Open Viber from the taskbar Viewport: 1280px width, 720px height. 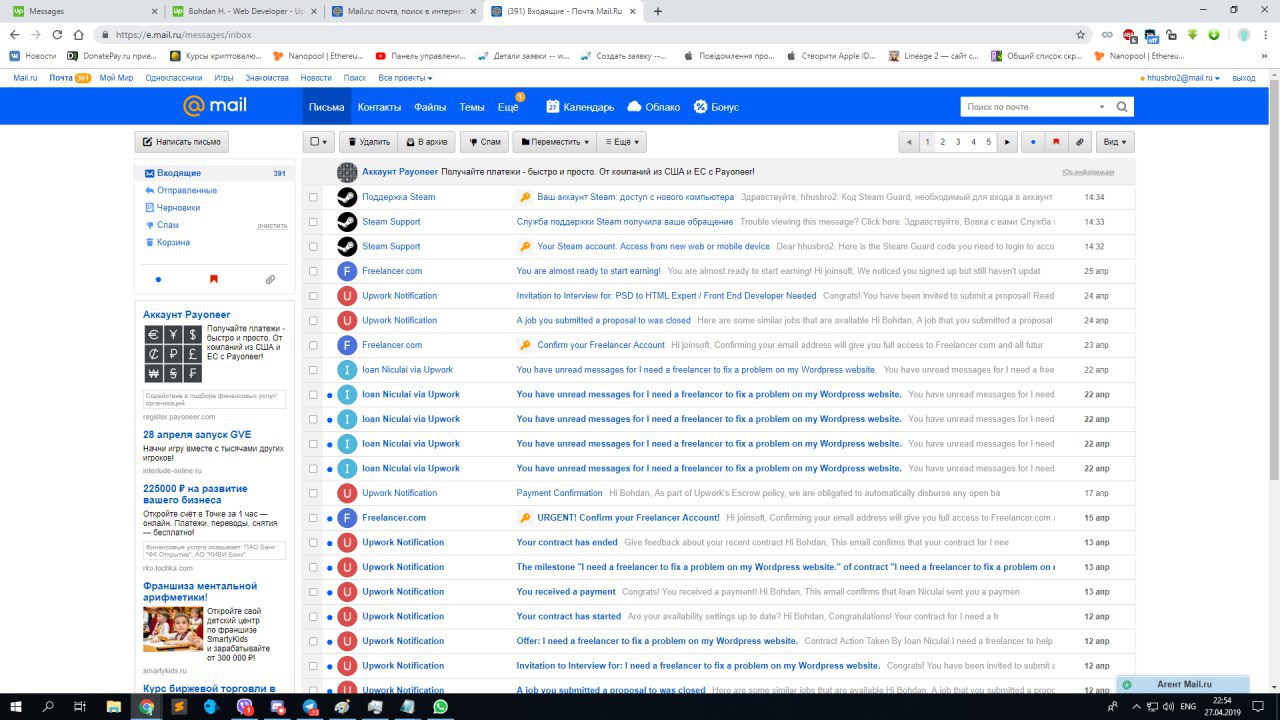coord(244,706)
